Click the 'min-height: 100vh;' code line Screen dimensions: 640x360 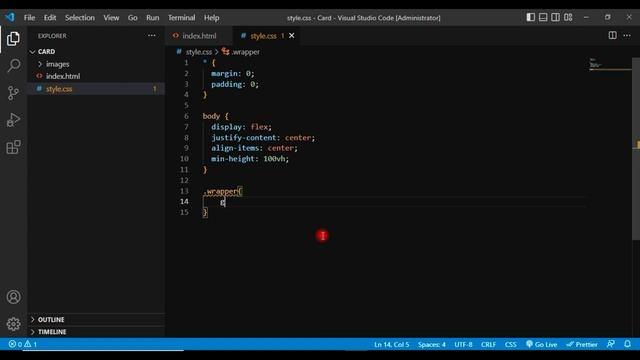point(250,159)
